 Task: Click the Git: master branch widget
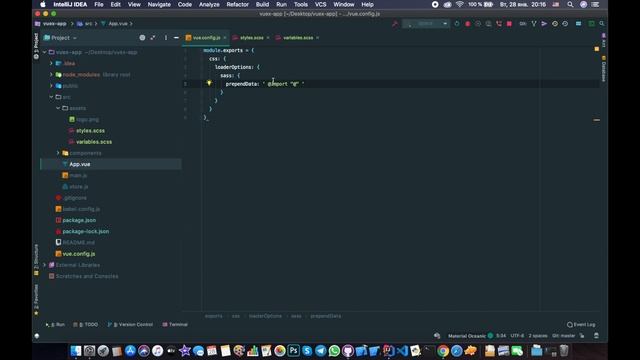564,336
